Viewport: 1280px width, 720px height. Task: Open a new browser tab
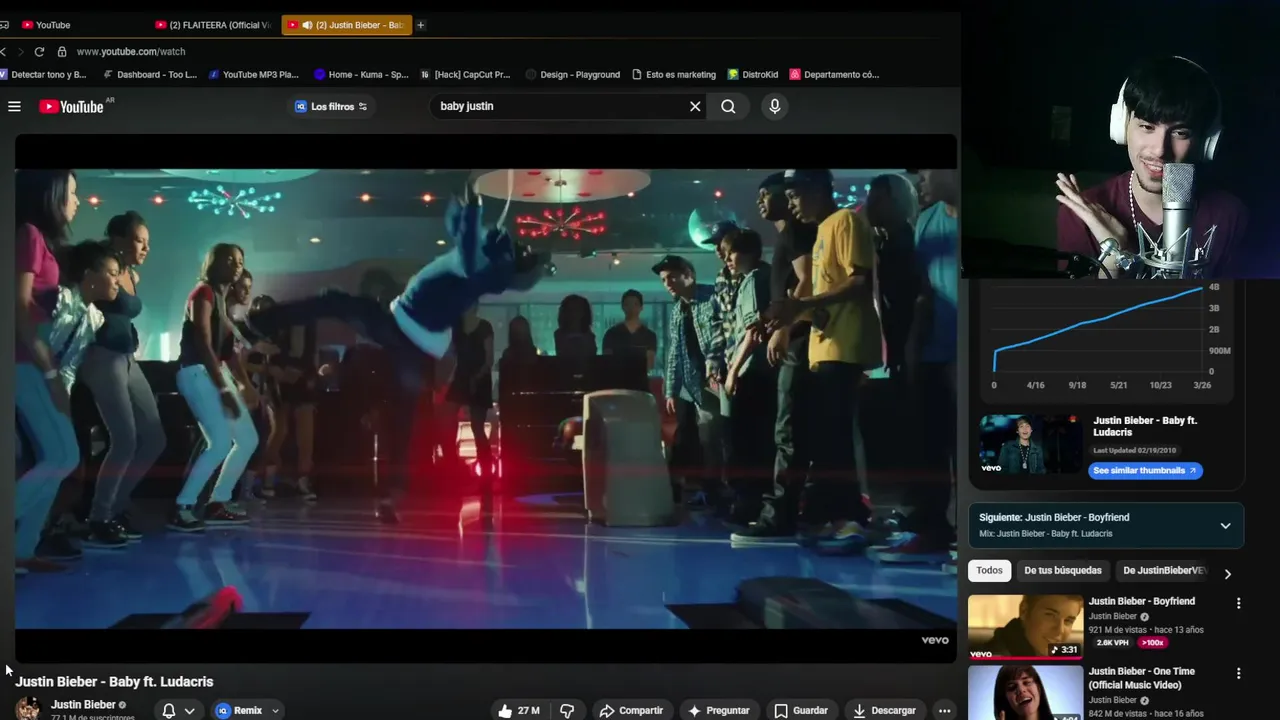pyautogui.click(x=421, y=25)
